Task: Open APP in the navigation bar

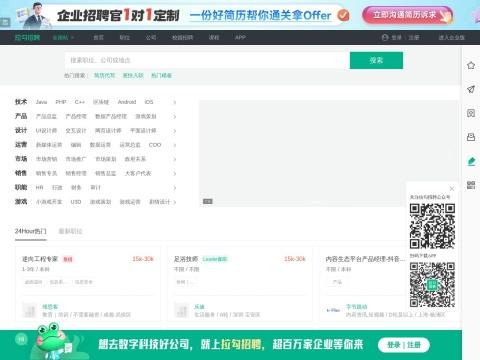Action: coord(240,38)
